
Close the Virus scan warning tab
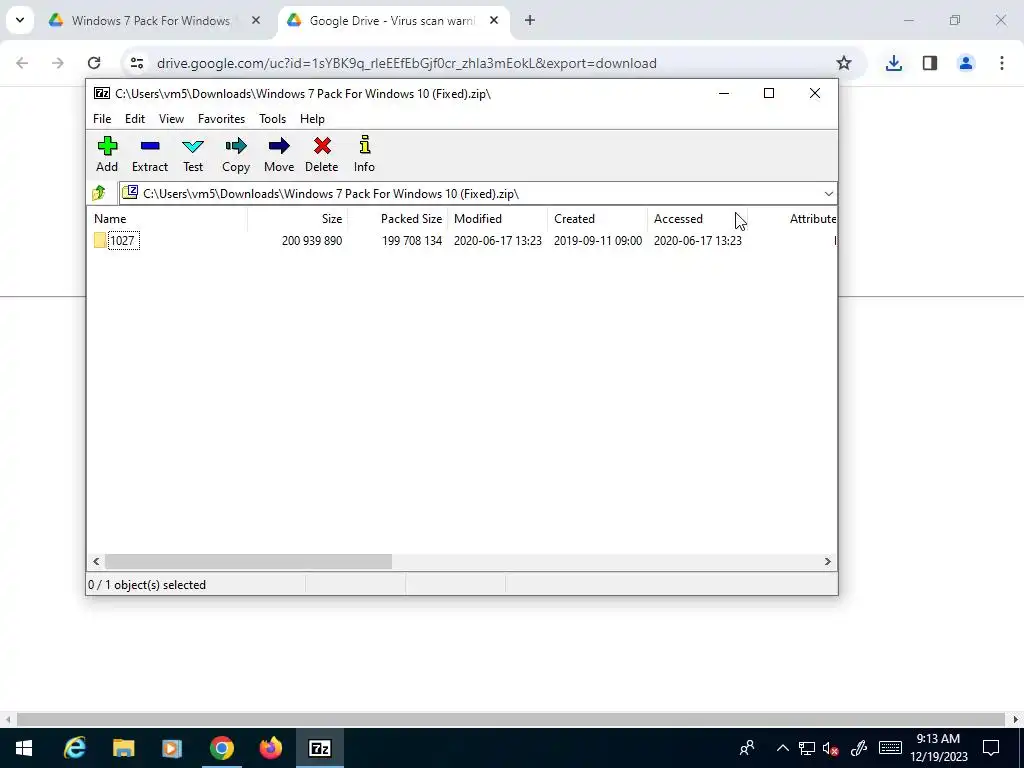point(494,20)
